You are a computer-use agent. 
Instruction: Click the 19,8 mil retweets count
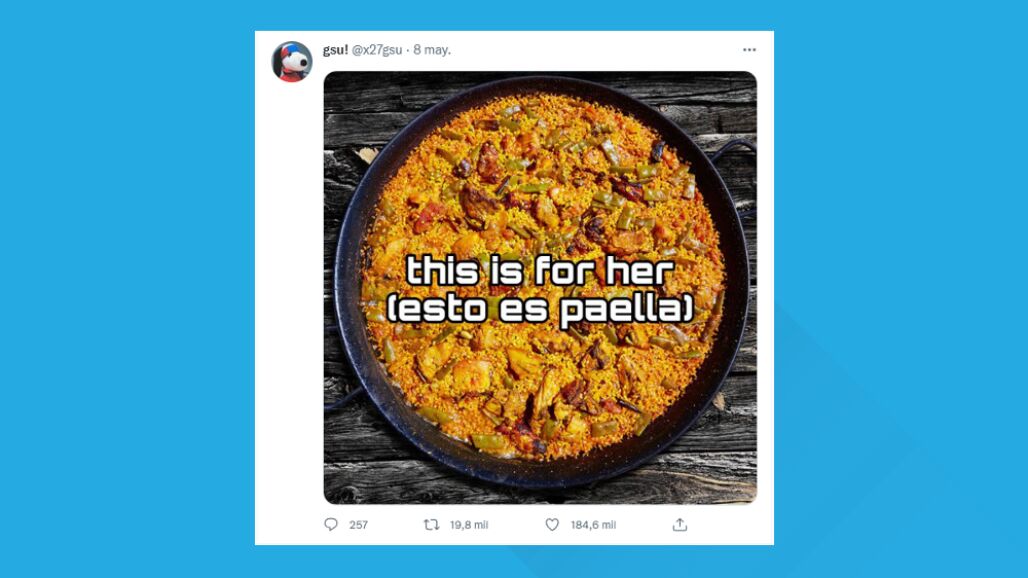[468, 525]
